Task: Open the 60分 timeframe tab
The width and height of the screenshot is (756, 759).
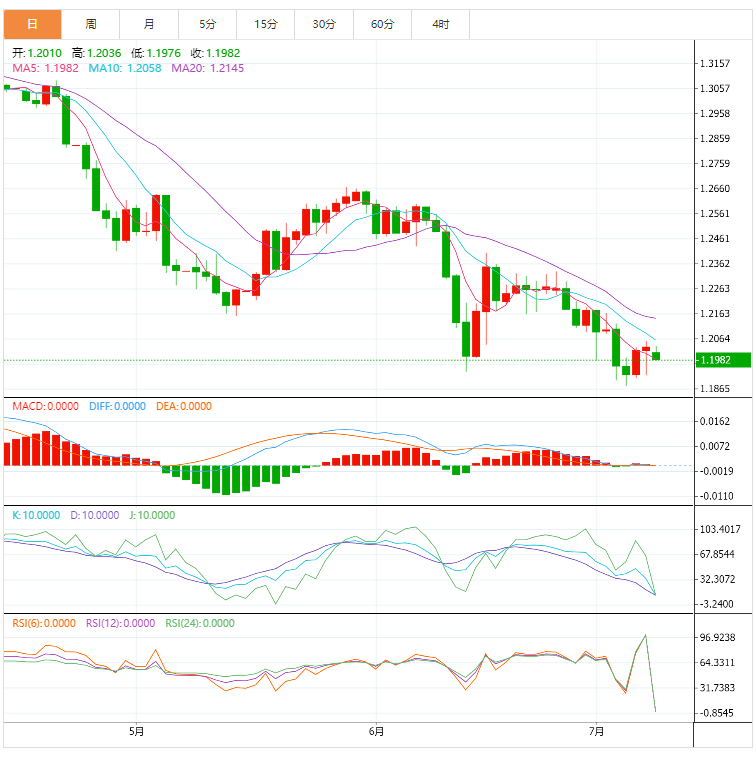Action: [x=382, y=24]
